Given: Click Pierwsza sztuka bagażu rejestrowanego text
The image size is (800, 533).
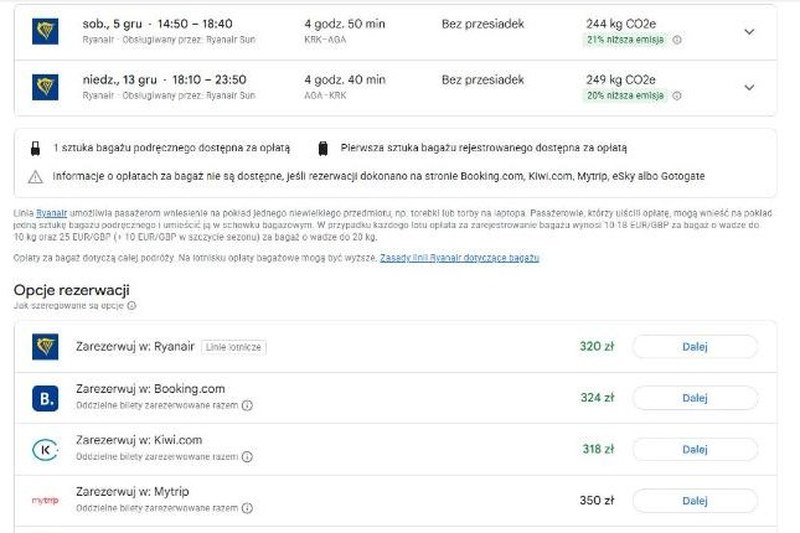Looking at the screenshot, I should tap(484, 148).
